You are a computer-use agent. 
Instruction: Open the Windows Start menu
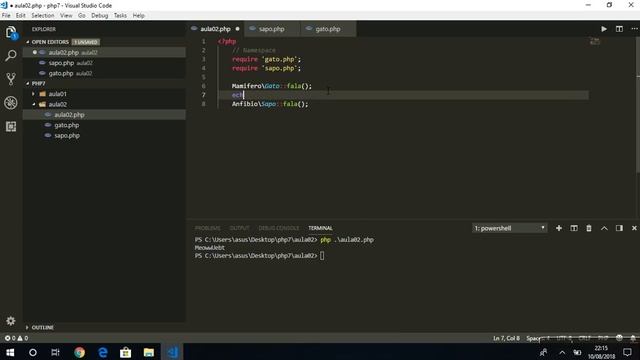(10, 352)
